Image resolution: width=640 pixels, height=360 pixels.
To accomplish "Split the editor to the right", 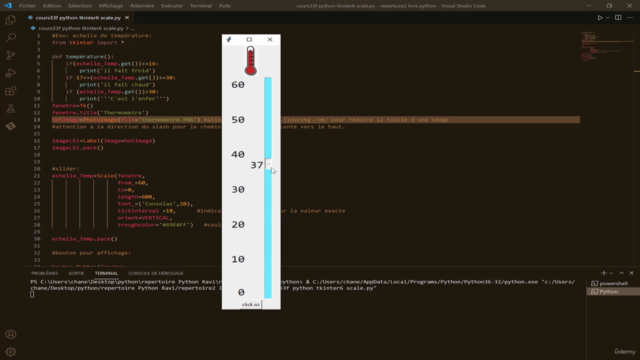I will tap(618, 18).
